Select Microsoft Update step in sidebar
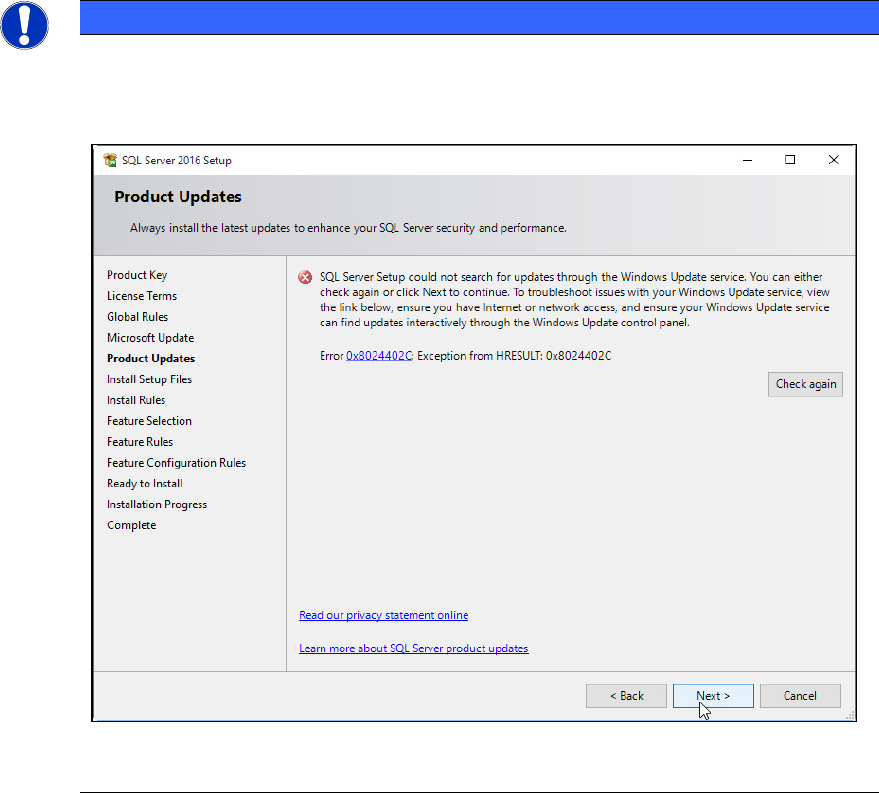Viewport: 879px width, 793px height. 150,338
